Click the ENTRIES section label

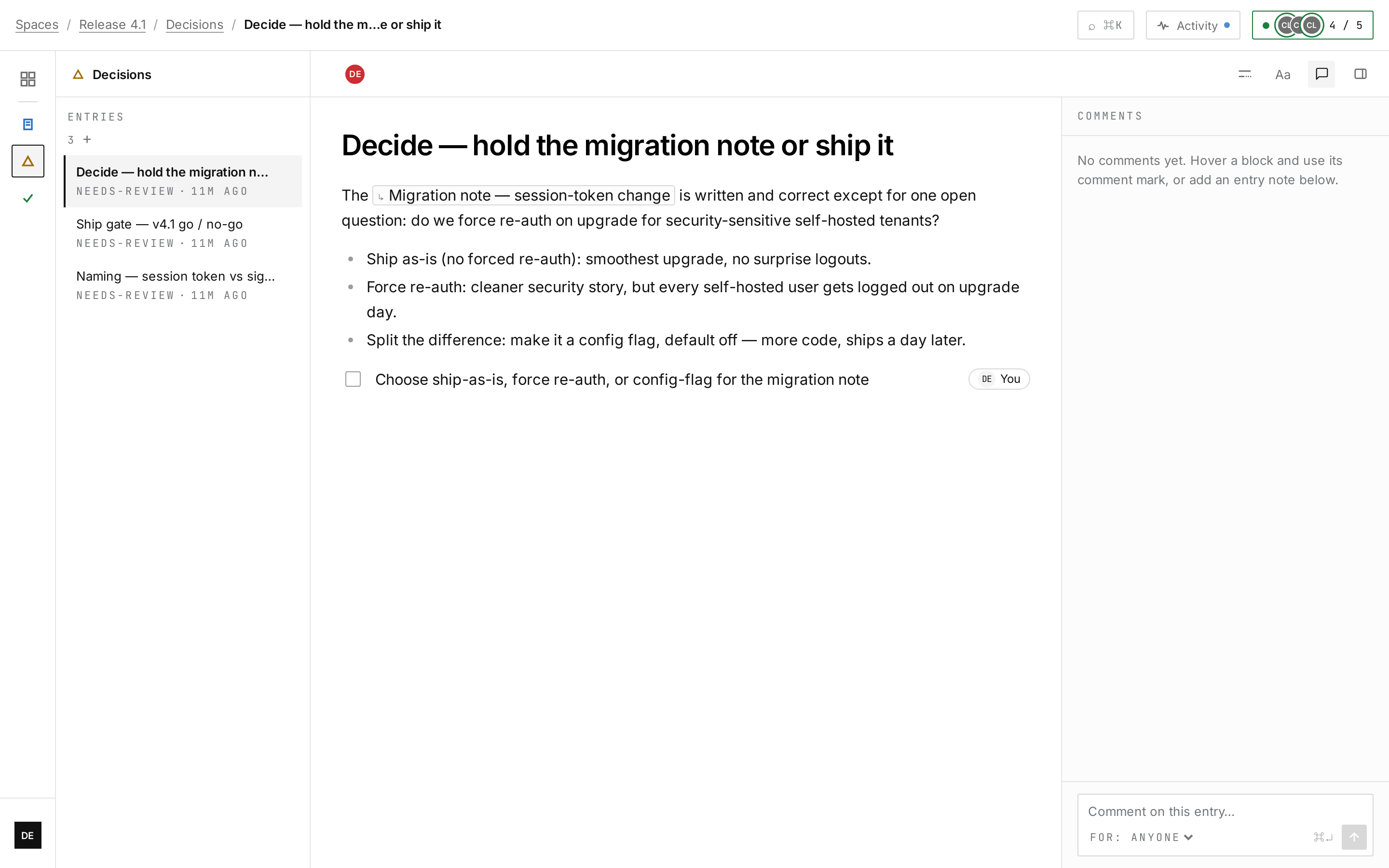click(96, 117)
